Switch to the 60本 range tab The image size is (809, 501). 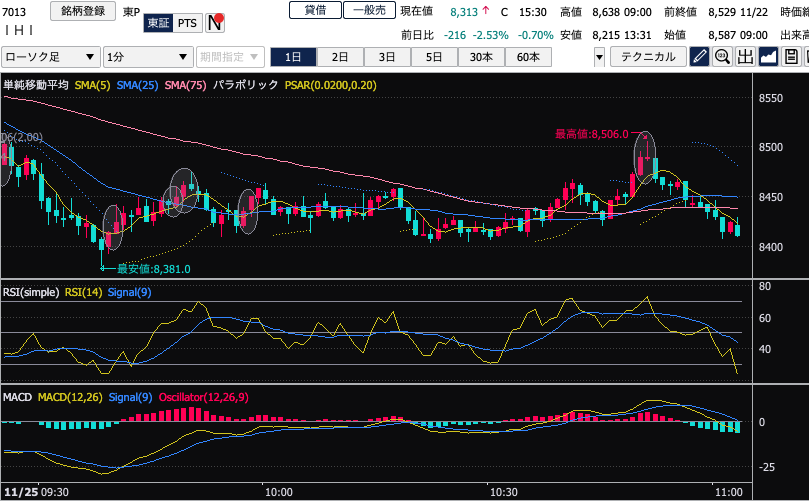pyautogui.click(x=527, y=57)
